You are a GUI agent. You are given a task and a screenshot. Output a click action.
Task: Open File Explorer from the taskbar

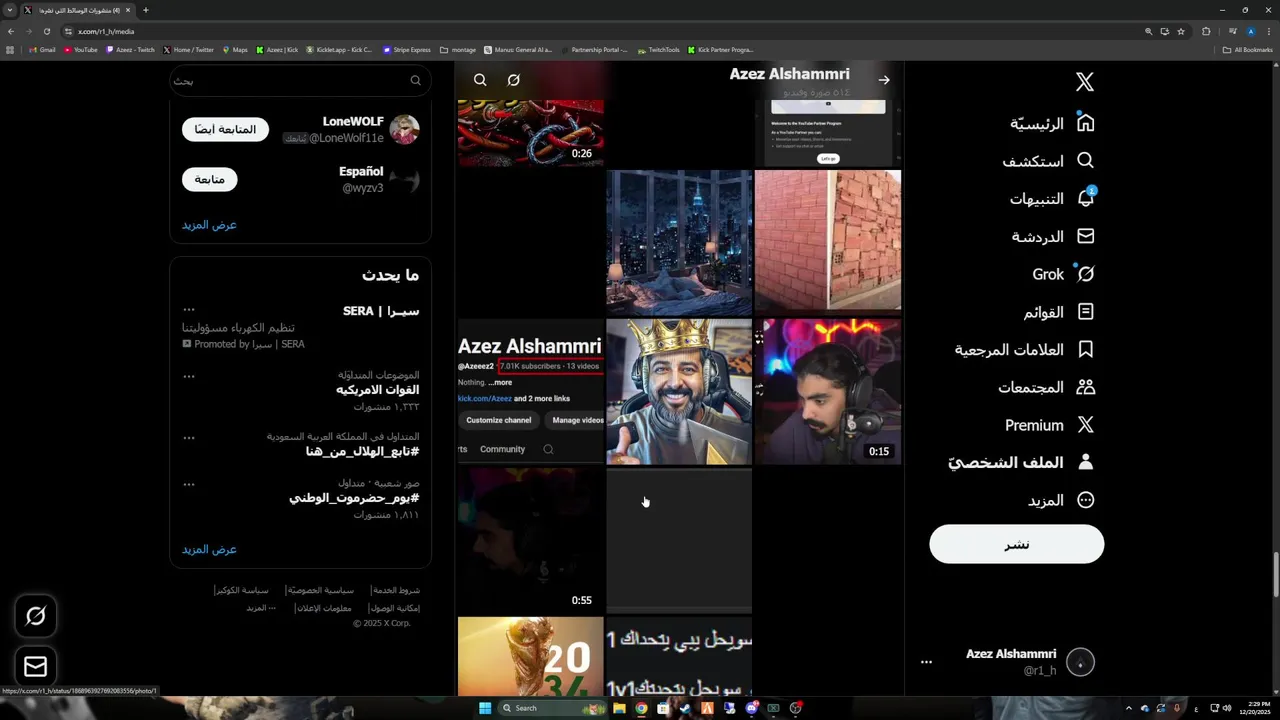[x=619, y=708]
